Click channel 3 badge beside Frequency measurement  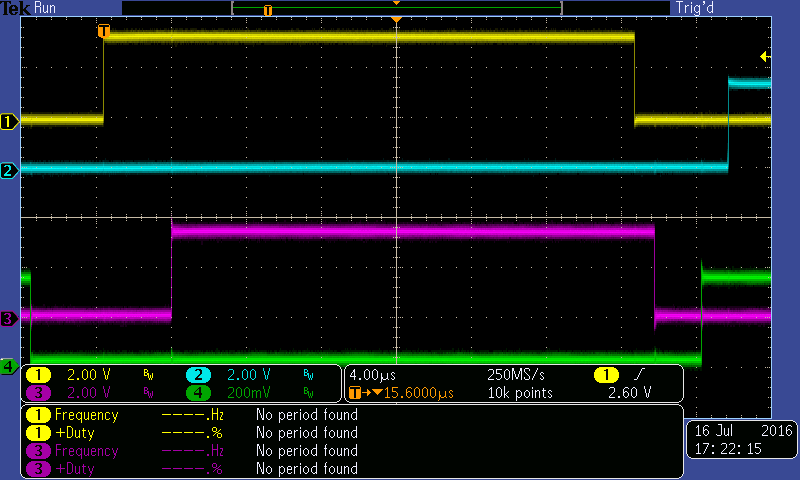click(38, 451)
